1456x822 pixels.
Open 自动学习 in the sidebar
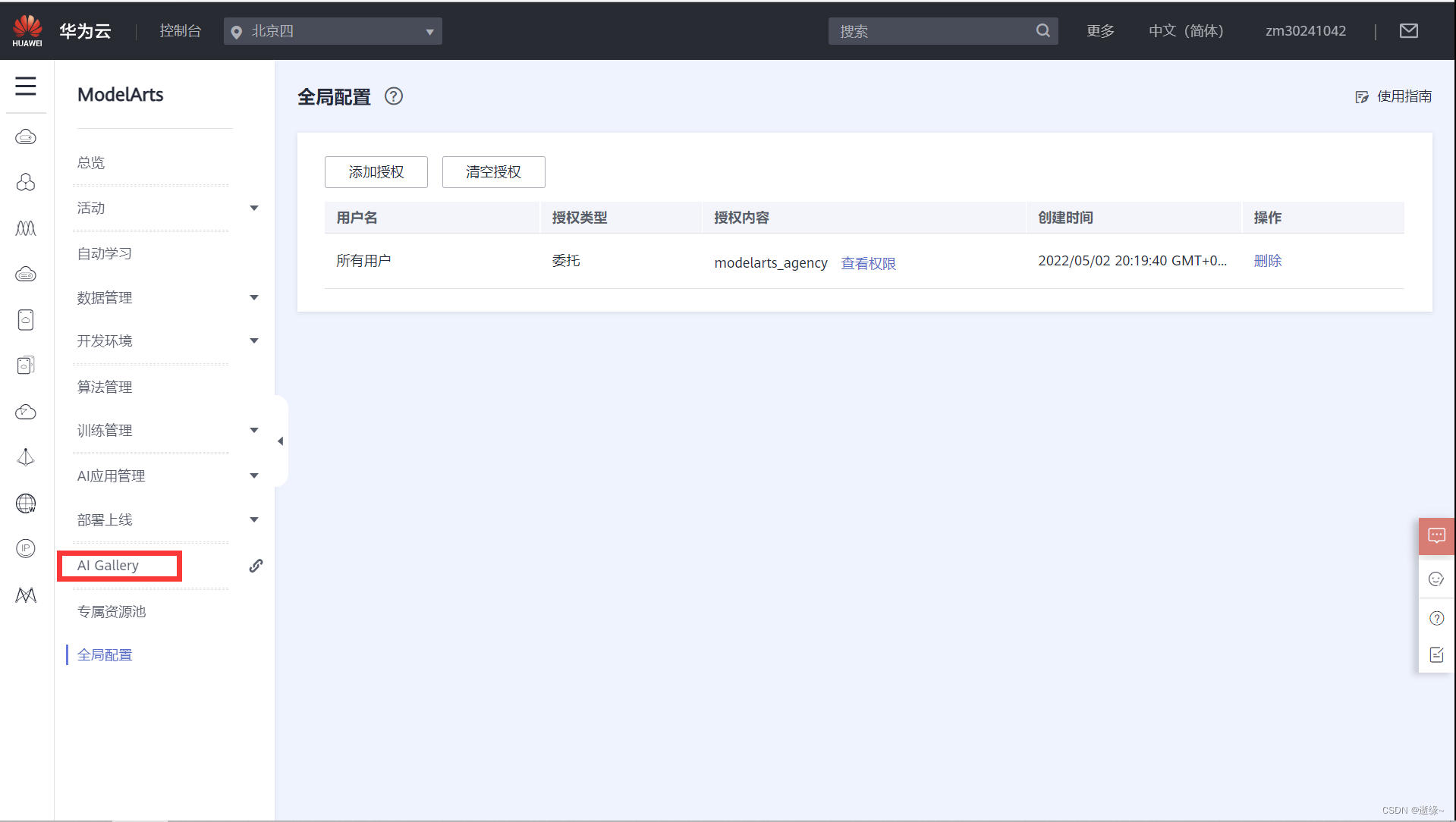click(x=105, y=253)
